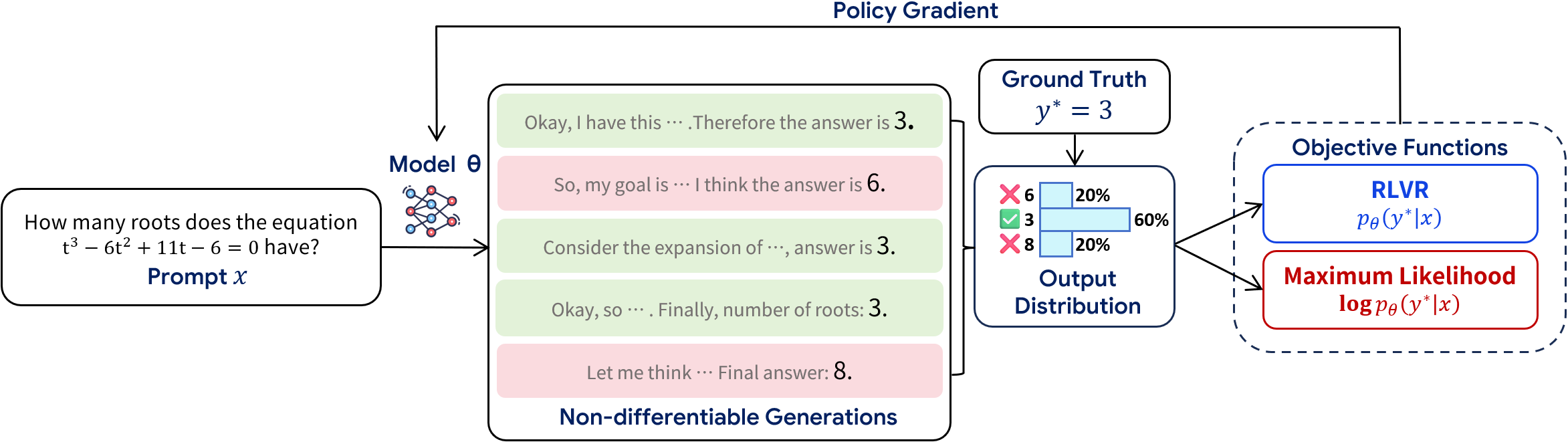Click the RLVR objective box
The height and width of the screenshot is (442, 1568).
tap(1399, 203)
